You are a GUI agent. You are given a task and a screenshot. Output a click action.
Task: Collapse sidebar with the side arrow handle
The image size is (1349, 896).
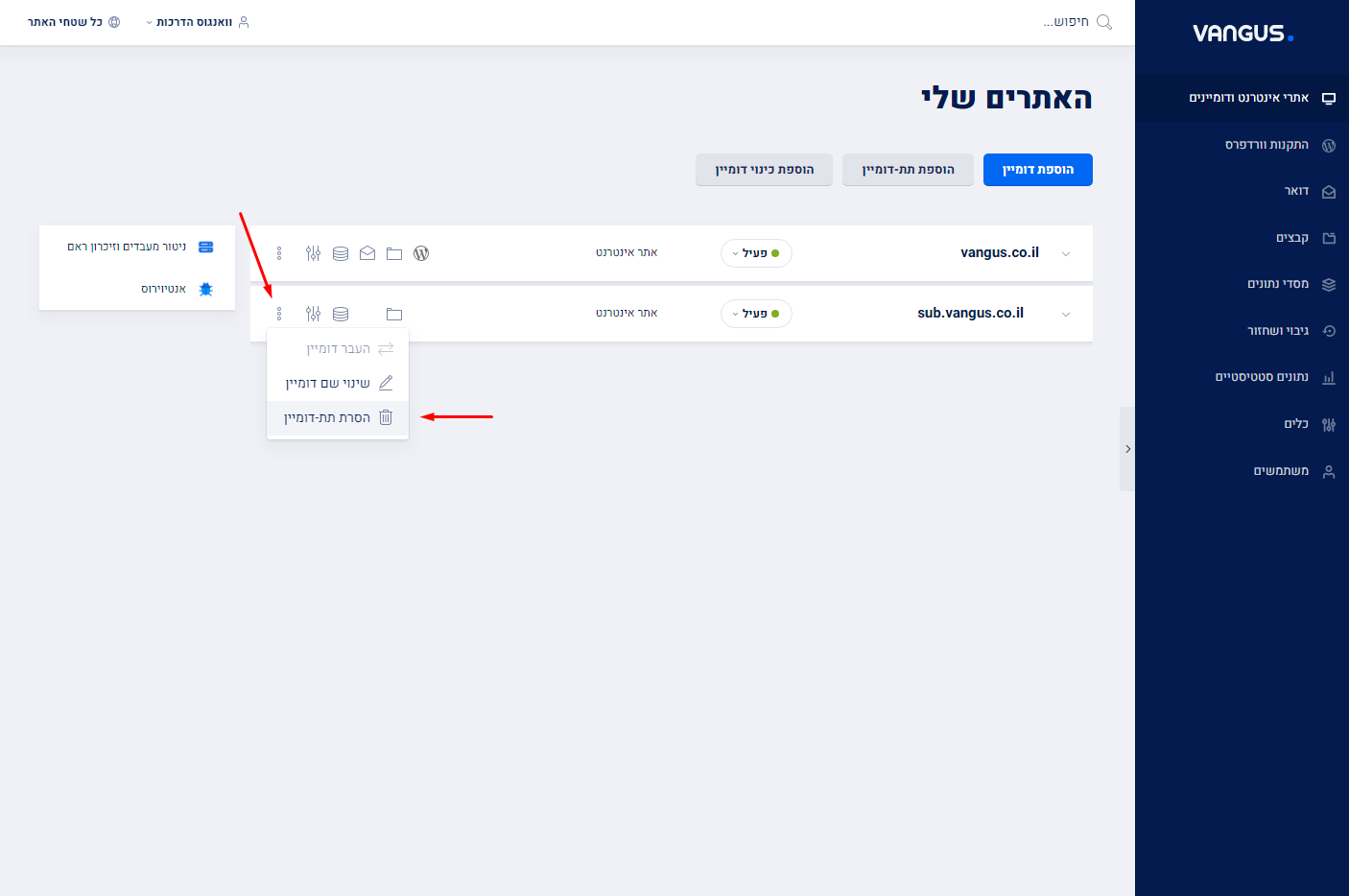[1127, 449]
